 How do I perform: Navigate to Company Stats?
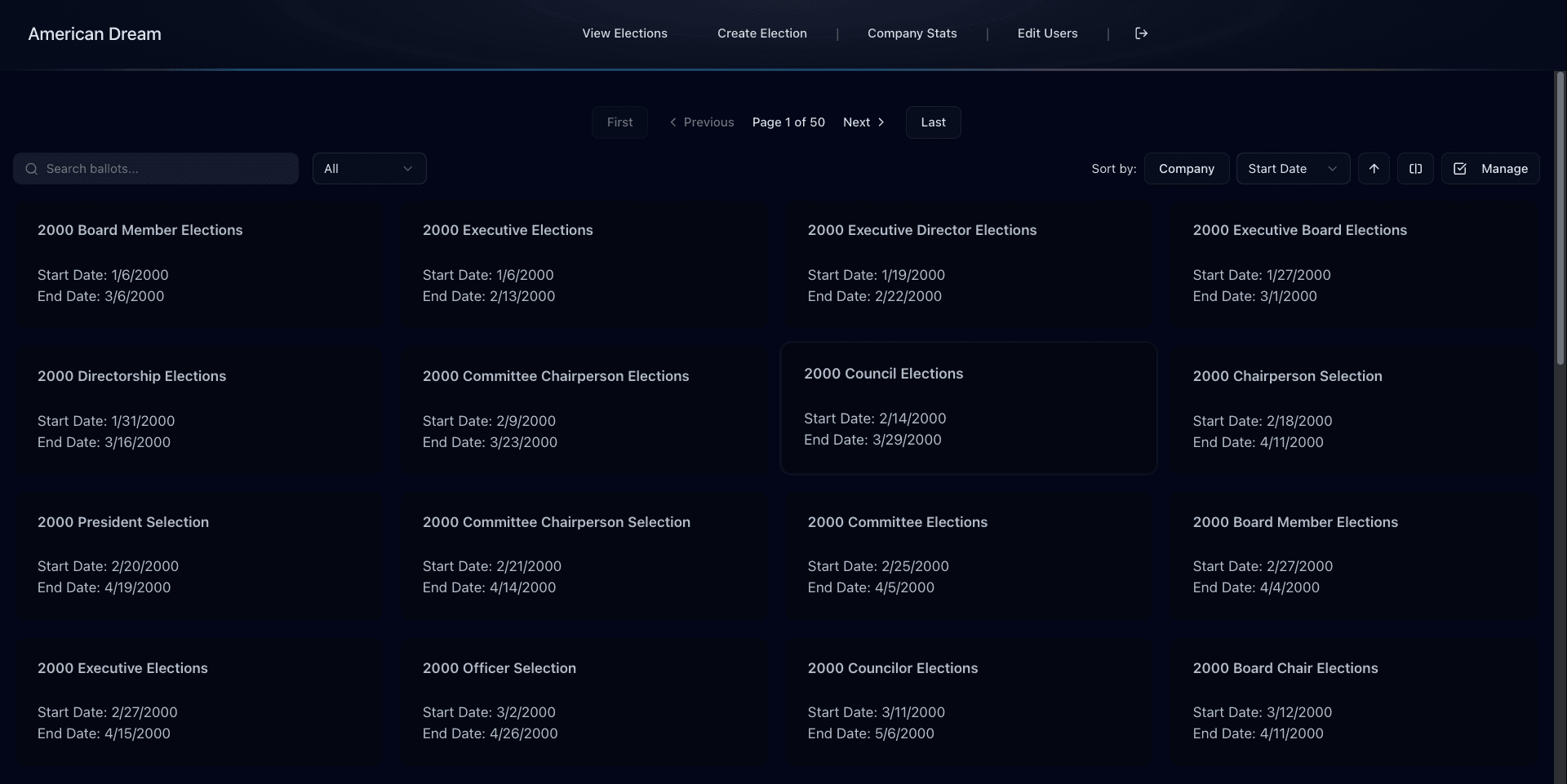912,33
